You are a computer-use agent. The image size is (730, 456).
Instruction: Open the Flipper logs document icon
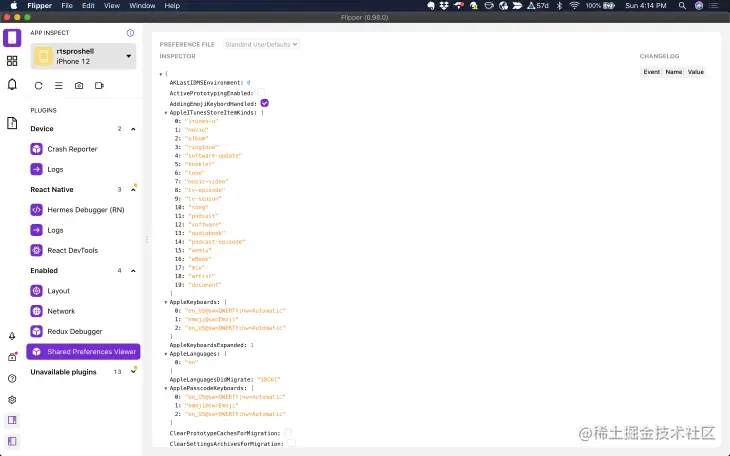(12, 123)
